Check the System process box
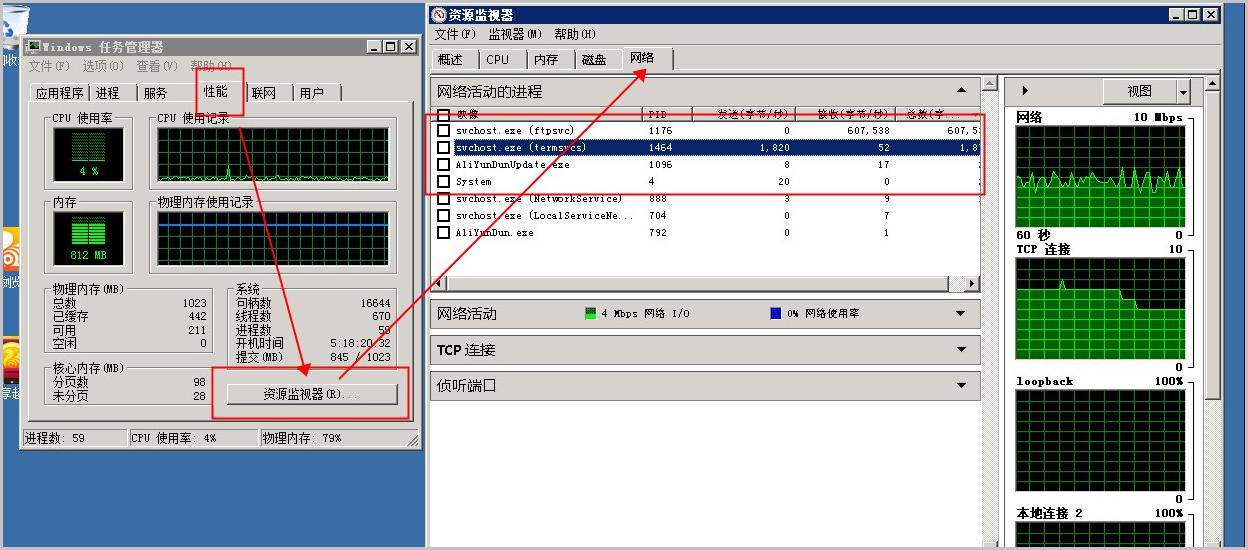Viewport: 1248px width, 550px height. click(444, 182)
